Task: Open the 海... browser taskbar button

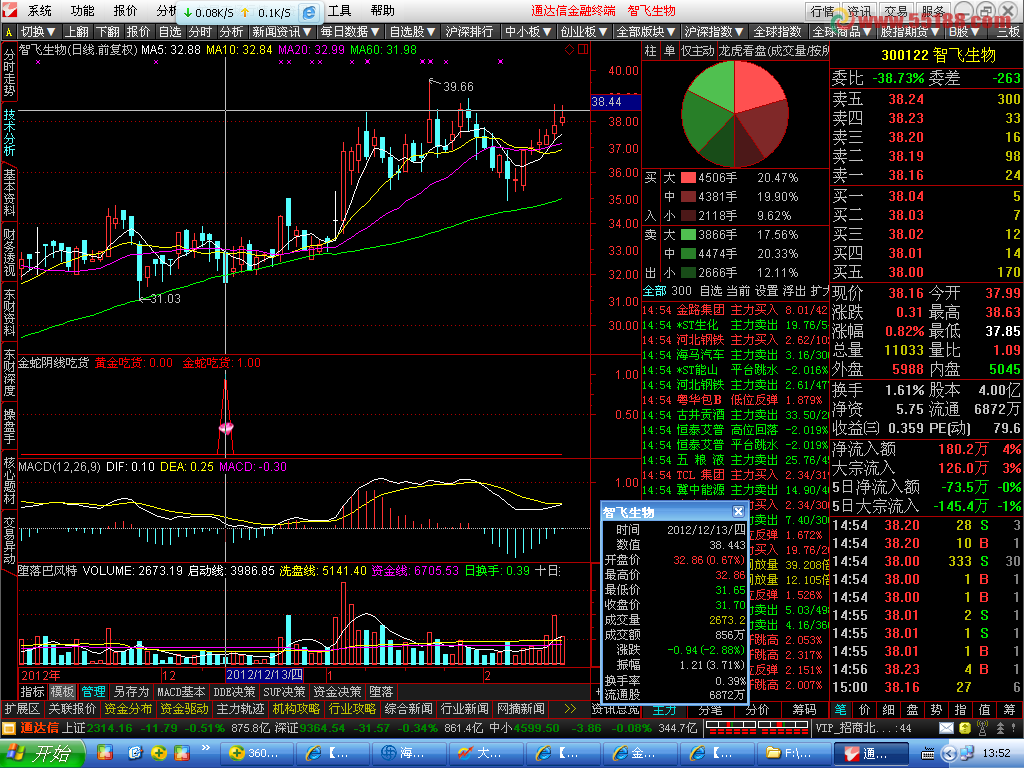Action: point(409,754)
